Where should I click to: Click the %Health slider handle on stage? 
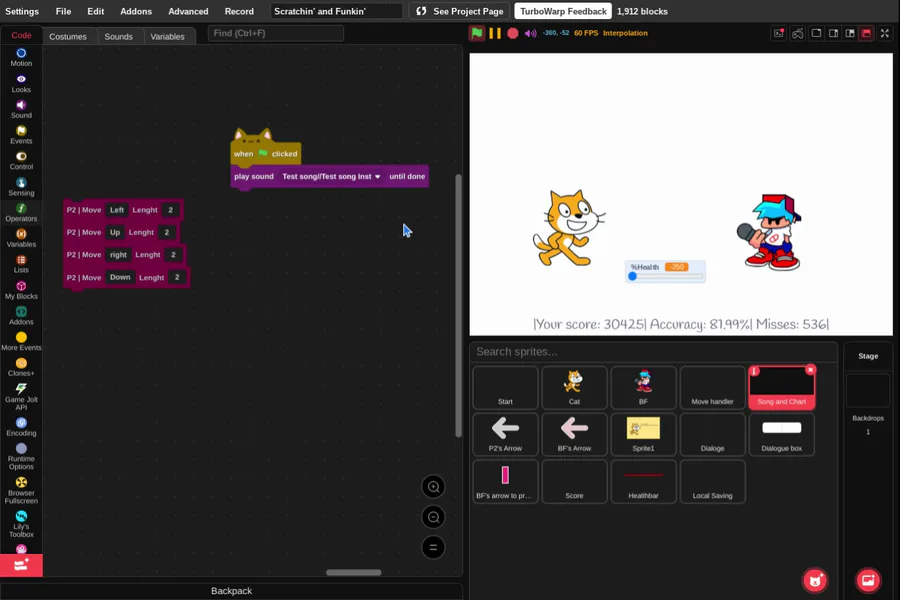point(633,276)
